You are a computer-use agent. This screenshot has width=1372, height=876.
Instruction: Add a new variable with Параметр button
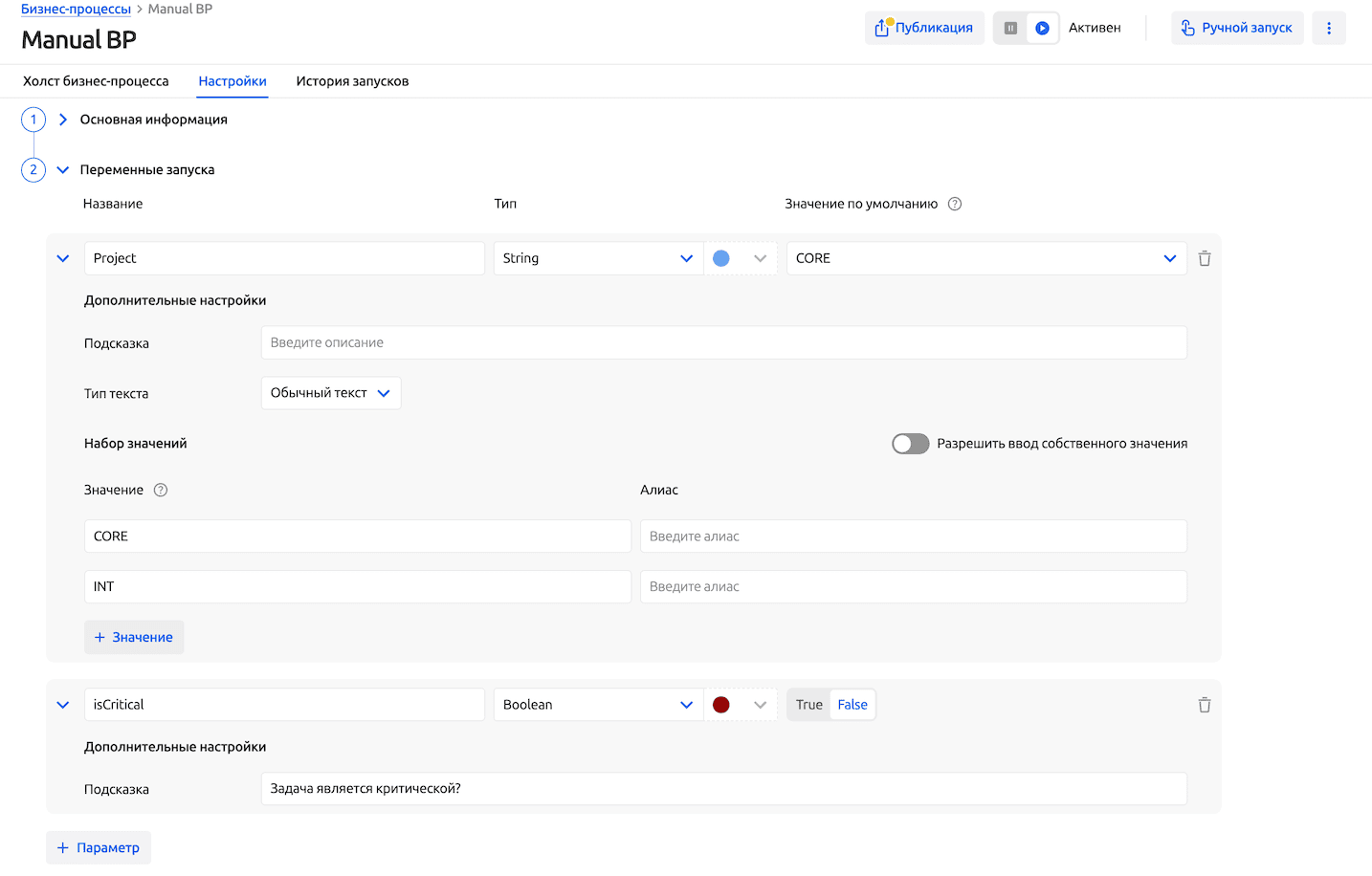(99, 848)
